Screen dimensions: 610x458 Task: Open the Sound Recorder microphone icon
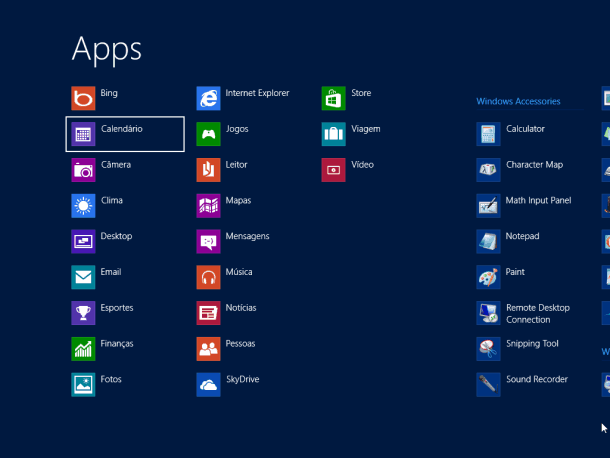coord(488,384)
